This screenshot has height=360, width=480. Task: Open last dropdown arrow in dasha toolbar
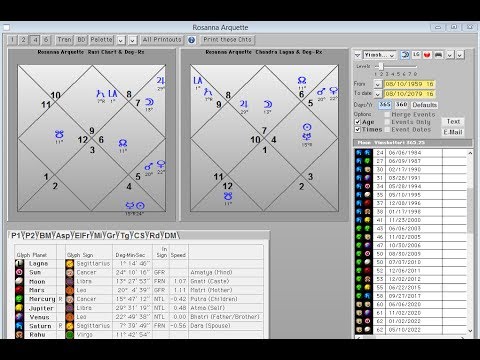(460, 55)
